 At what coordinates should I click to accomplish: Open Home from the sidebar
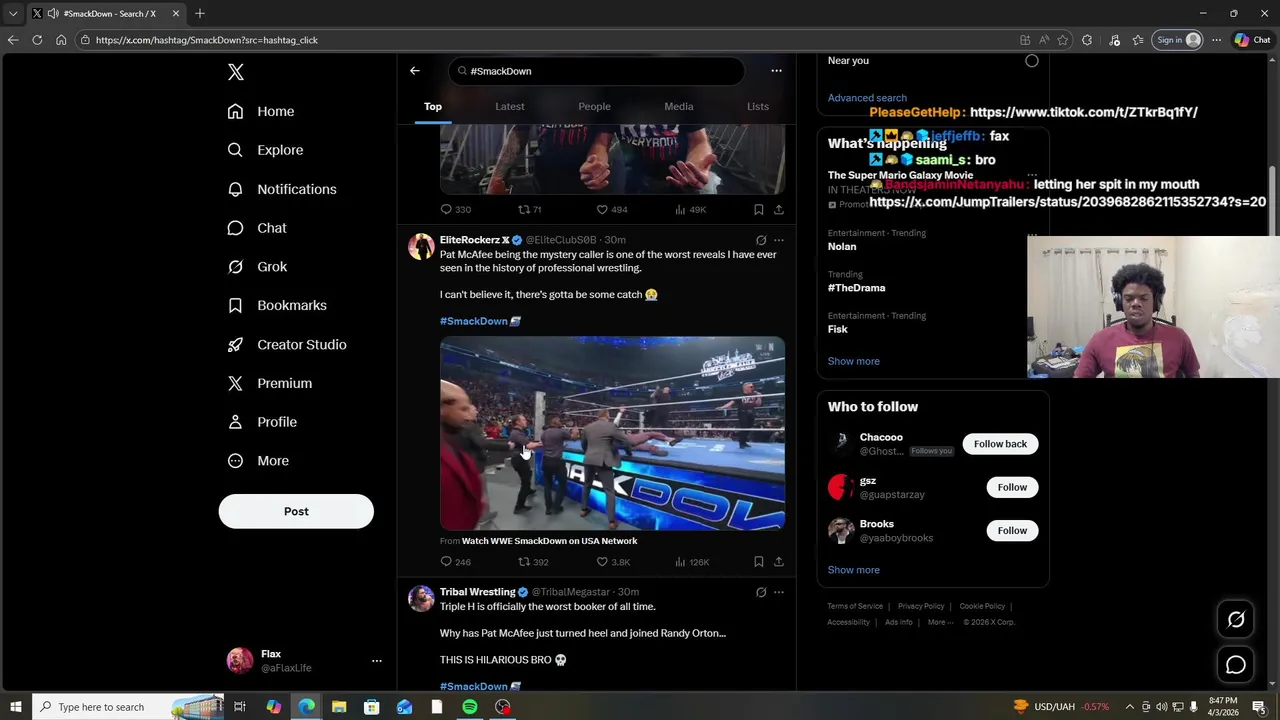click(261, 111)
